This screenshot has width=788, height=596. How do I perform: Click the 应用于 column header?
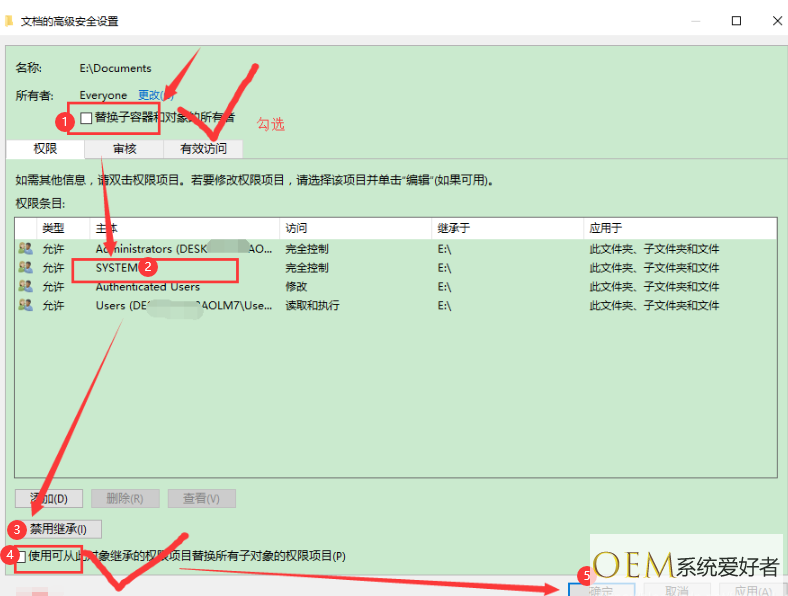[x=680, y=229]
